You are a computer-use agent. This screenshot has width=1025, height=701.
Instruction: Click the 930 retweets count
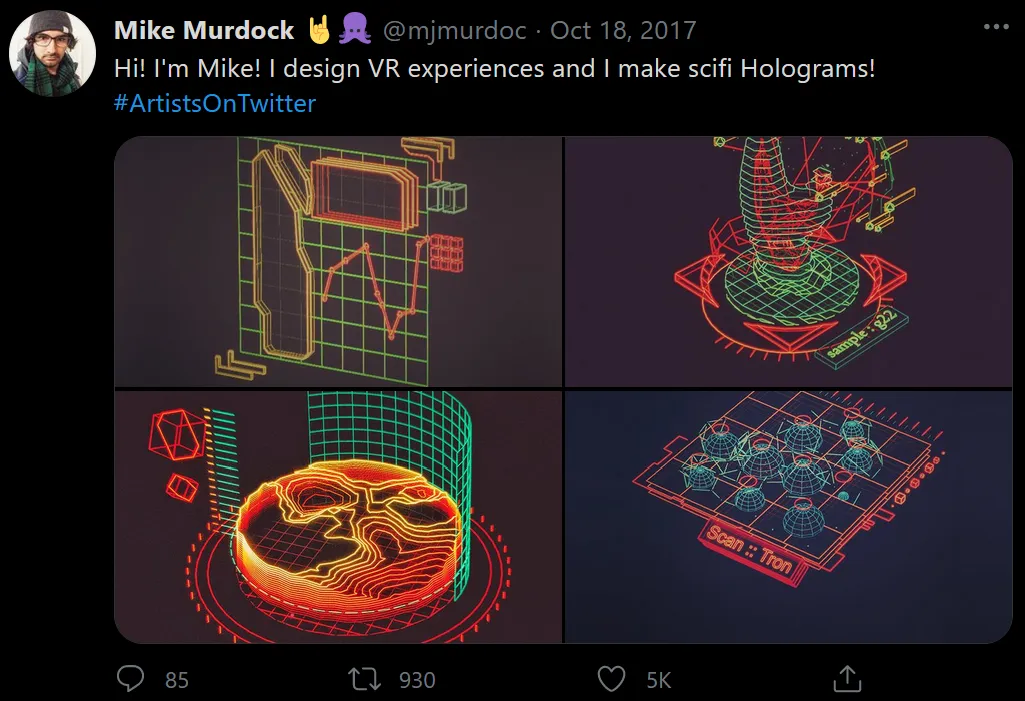click(x=417, y=680)
